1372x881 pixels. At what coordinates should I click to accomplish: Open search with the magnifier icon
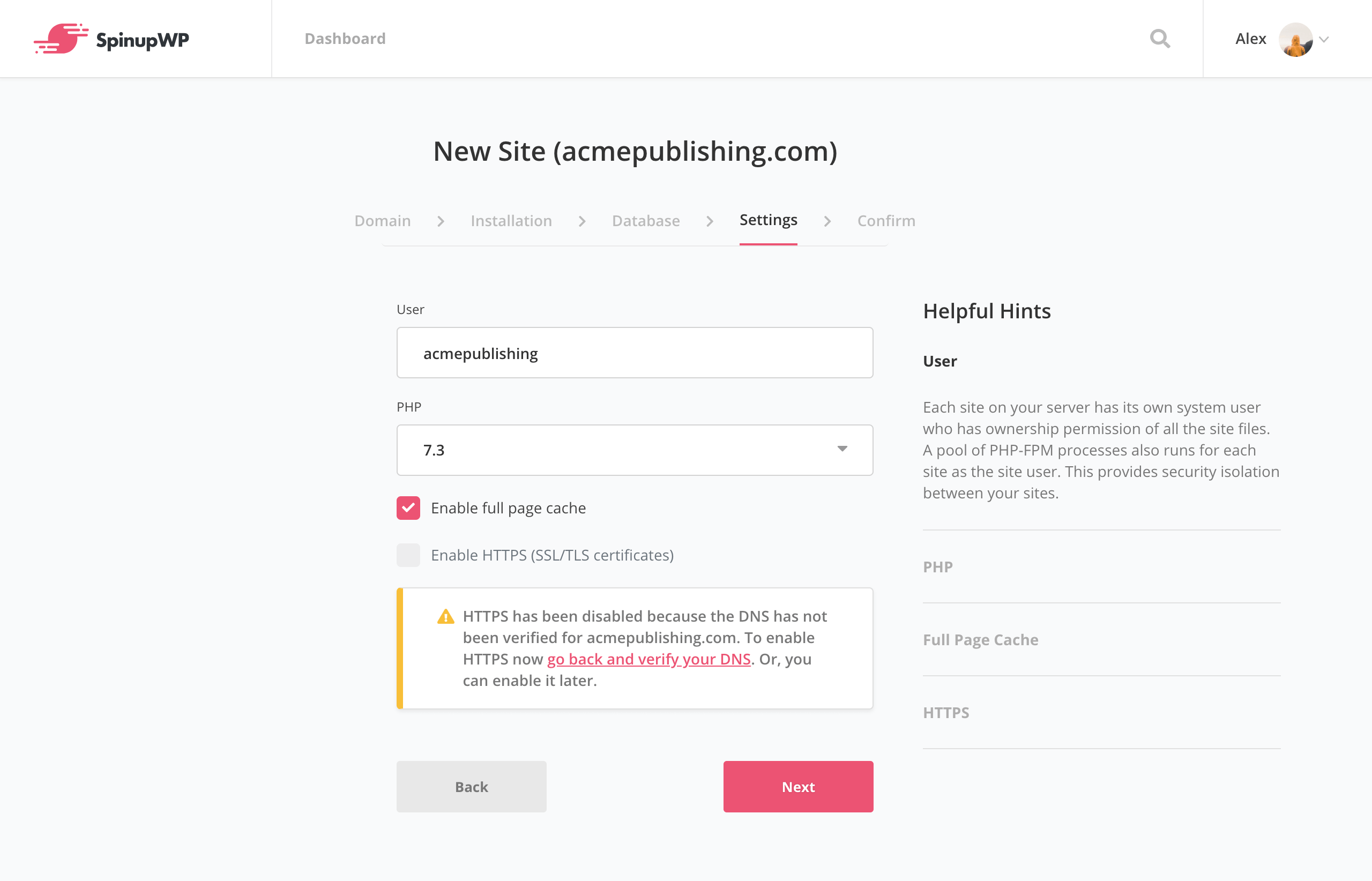(x=1160, y=39)
